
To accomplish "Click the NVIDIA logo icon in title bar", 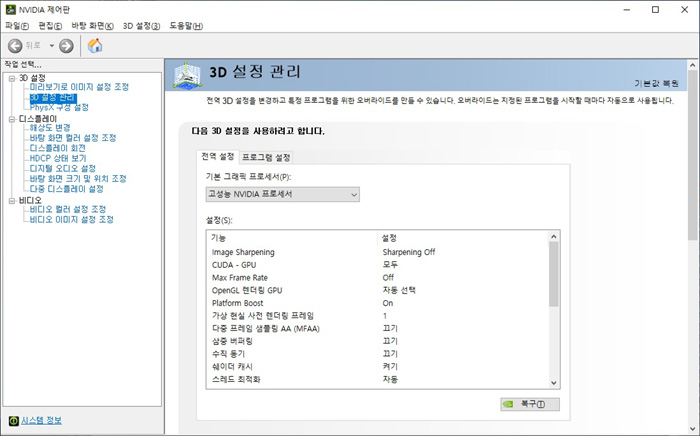I will [x=11, y=9].
